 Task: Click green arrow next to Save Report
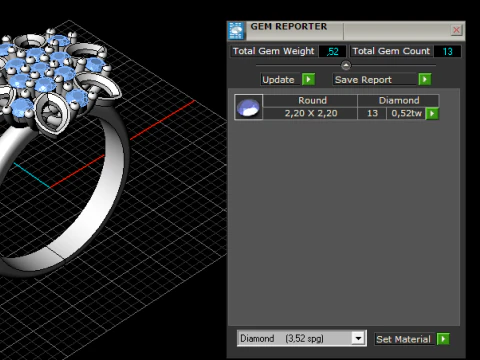coord(425,79)
